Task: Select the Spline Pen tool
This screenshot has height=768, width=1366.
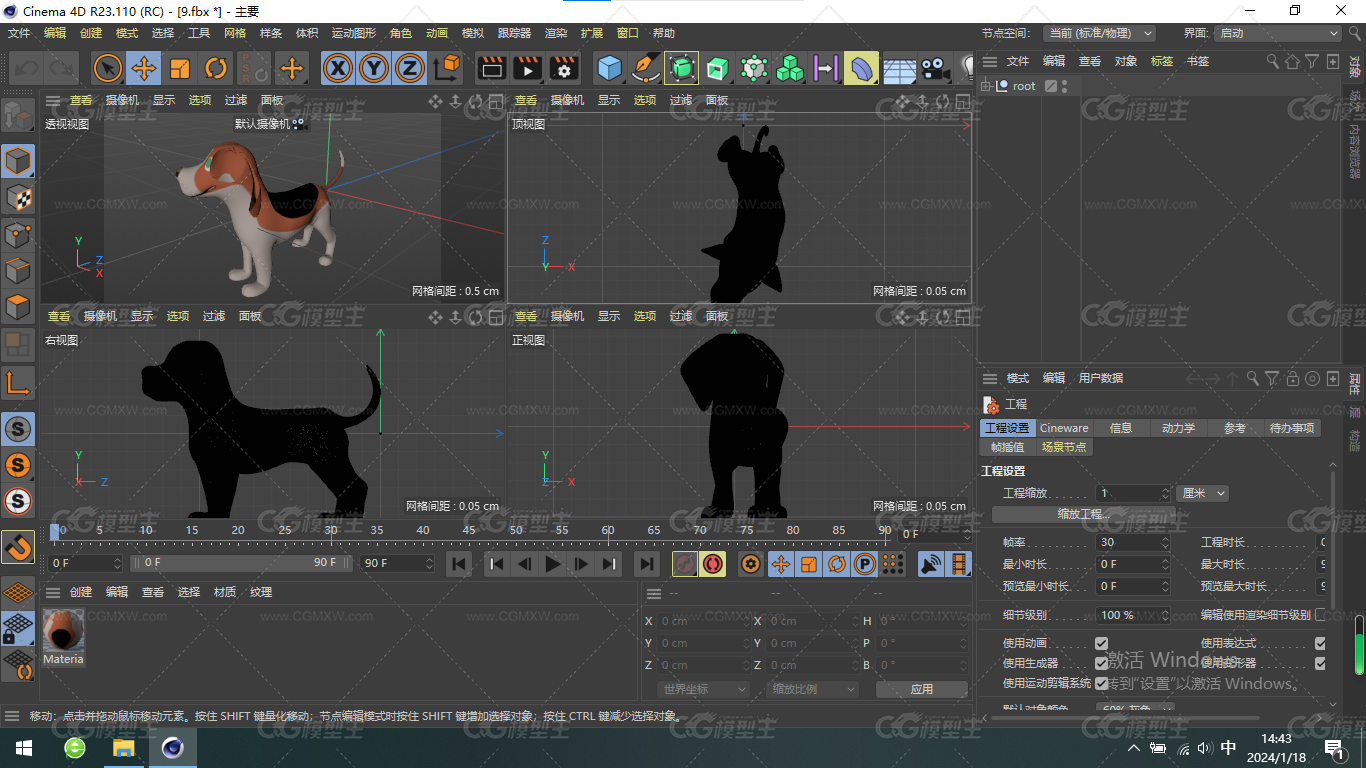Action: [x=646, y=68]
